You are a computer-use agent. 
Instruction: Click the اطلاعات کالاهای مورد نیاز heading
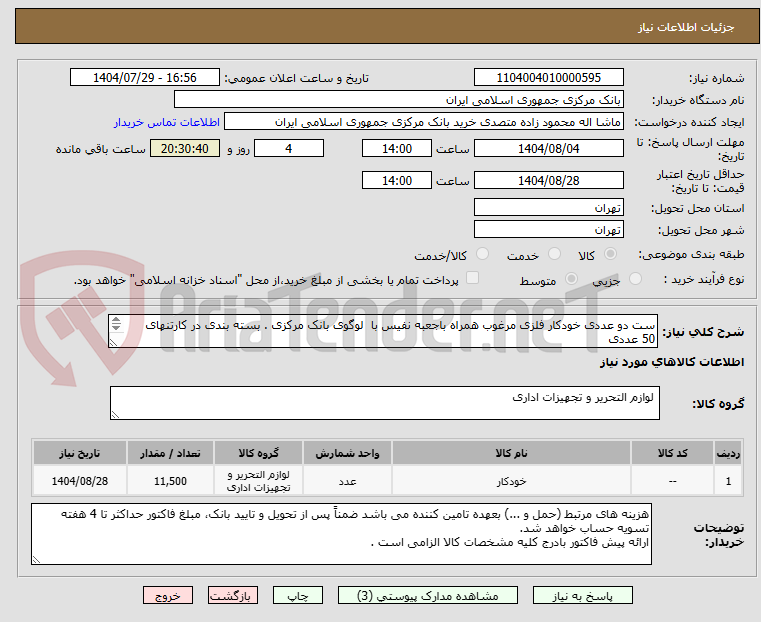[x=672, y=362]
